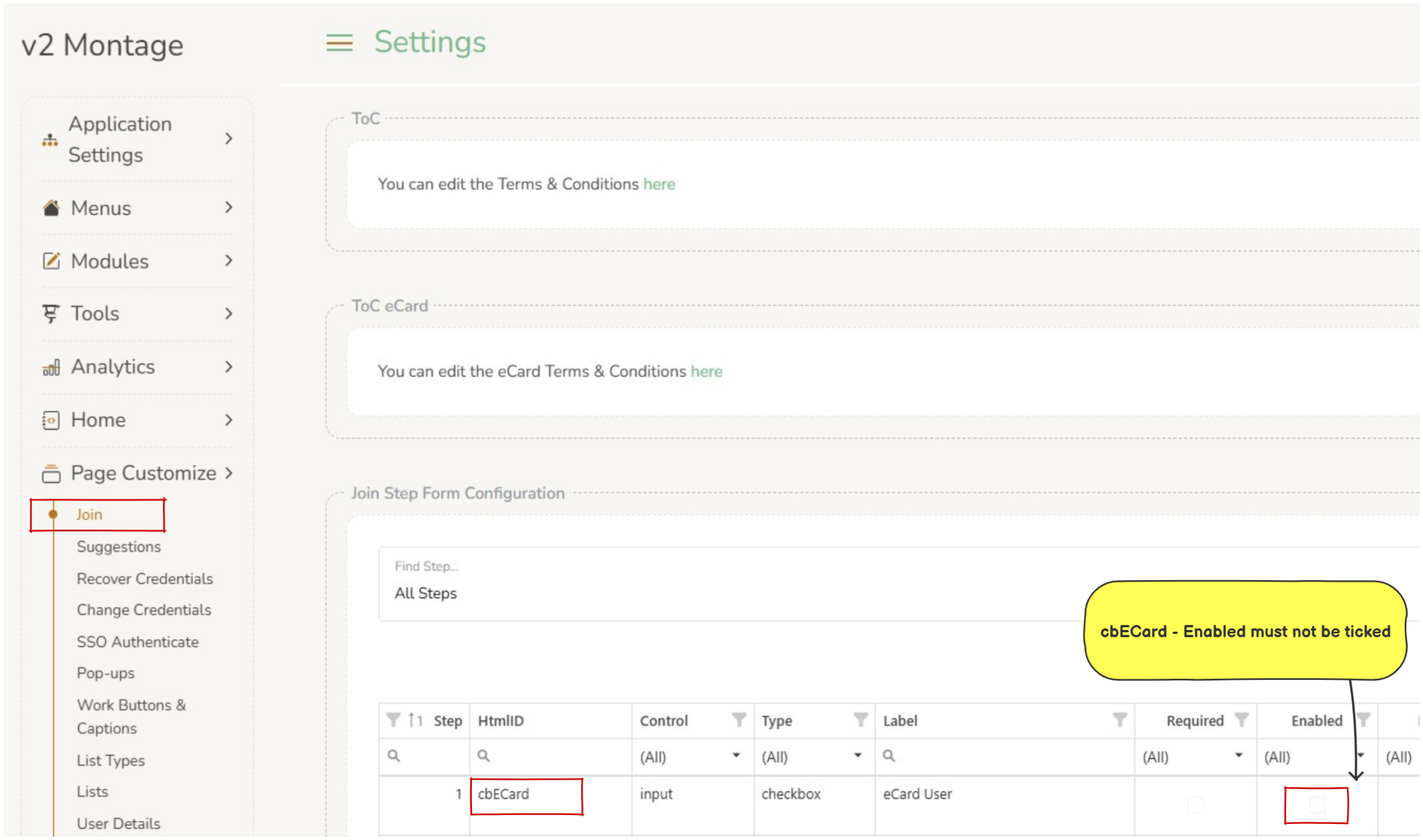Image resolution: width=1423 pixels, height=840 pixels.
Task: Click the Modules edit-pencil icon
Action: point(51,261)
